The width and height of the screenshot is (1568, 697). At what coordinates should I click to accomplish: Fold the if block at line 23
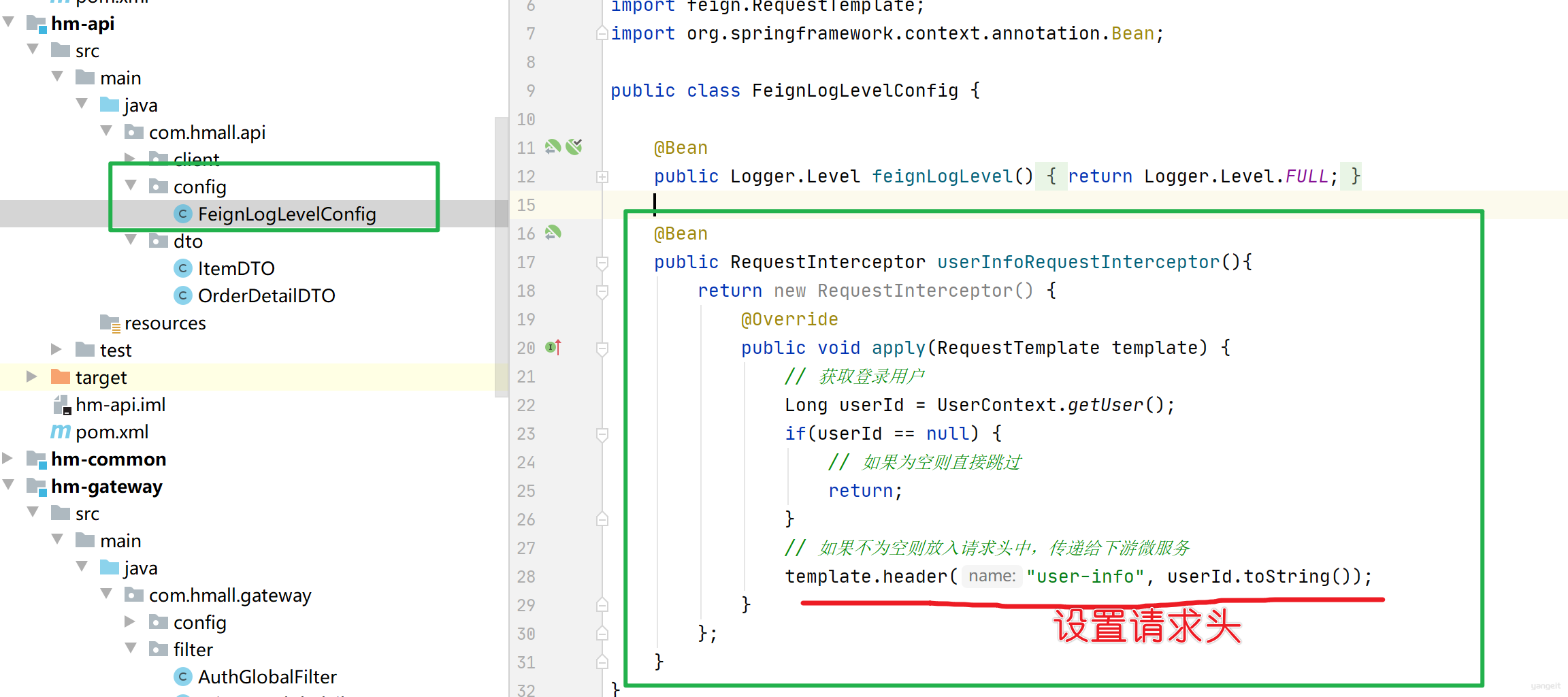pos(602,434)
